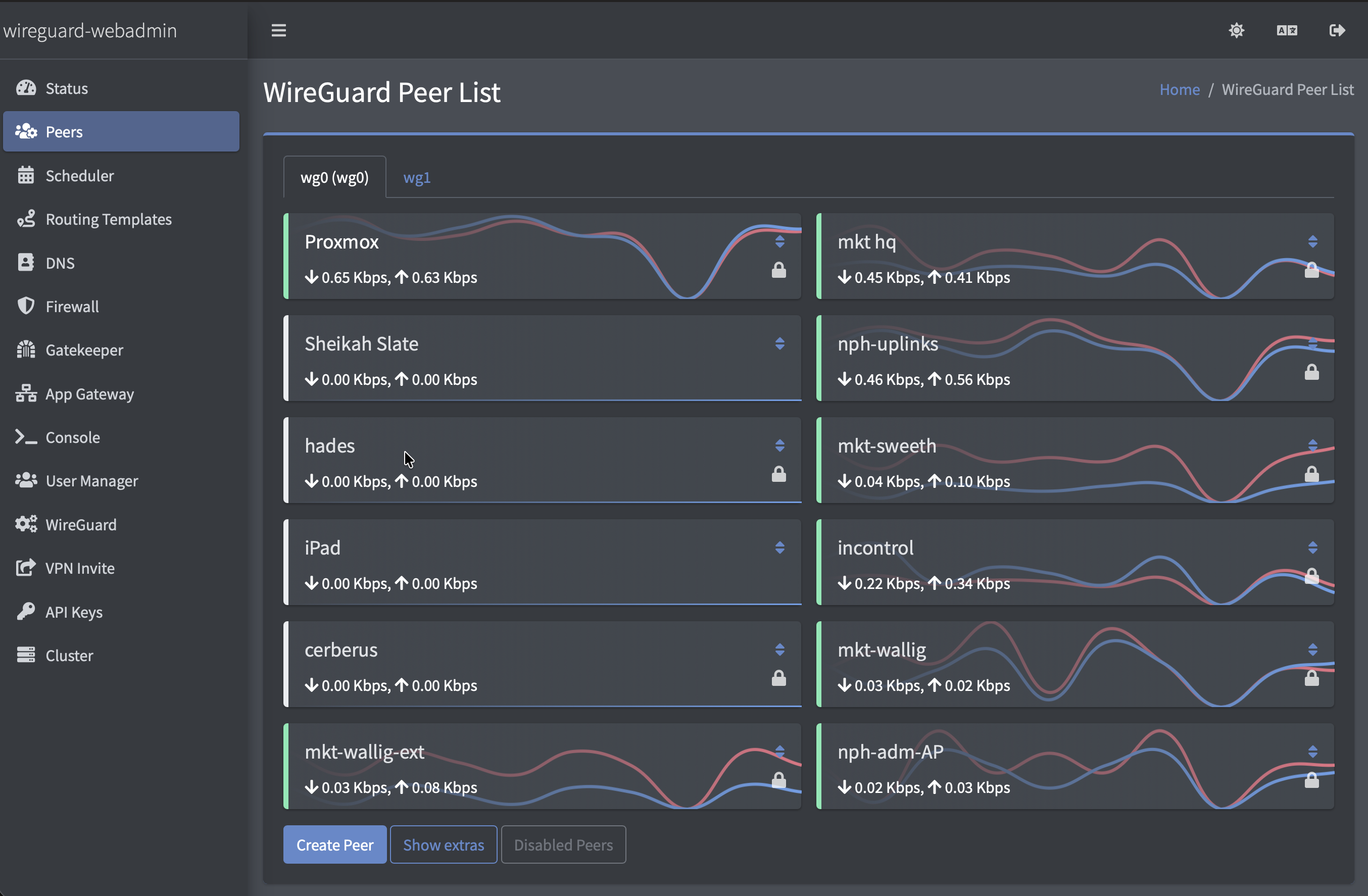Select the Gatekeeper sidebar item
The width and height of the screenshot is (1368, 896).
pos(84,350)
